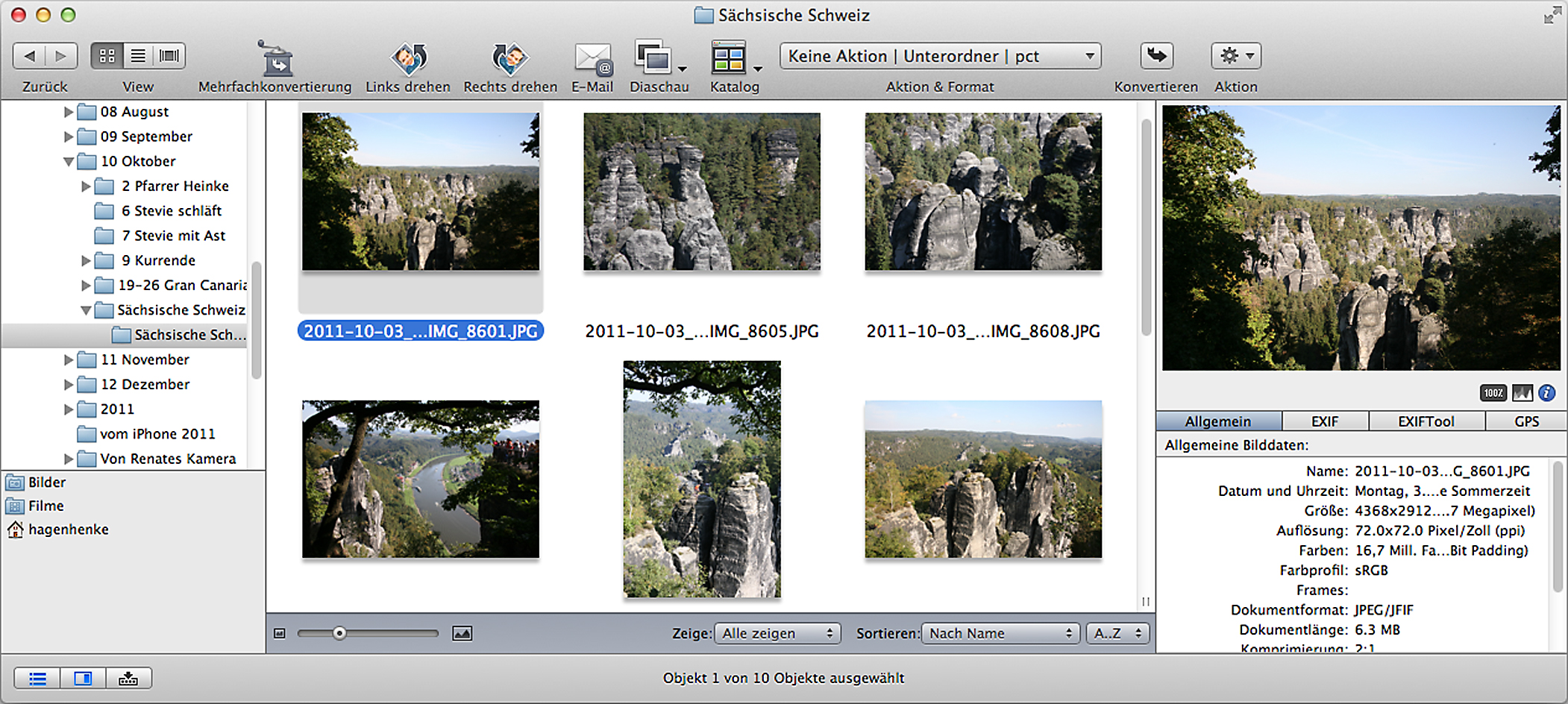Screen dimensions: 1568x704
Task: Select the river valley view thumbnail
Action: pyautogui.click(x=421, y=480)
